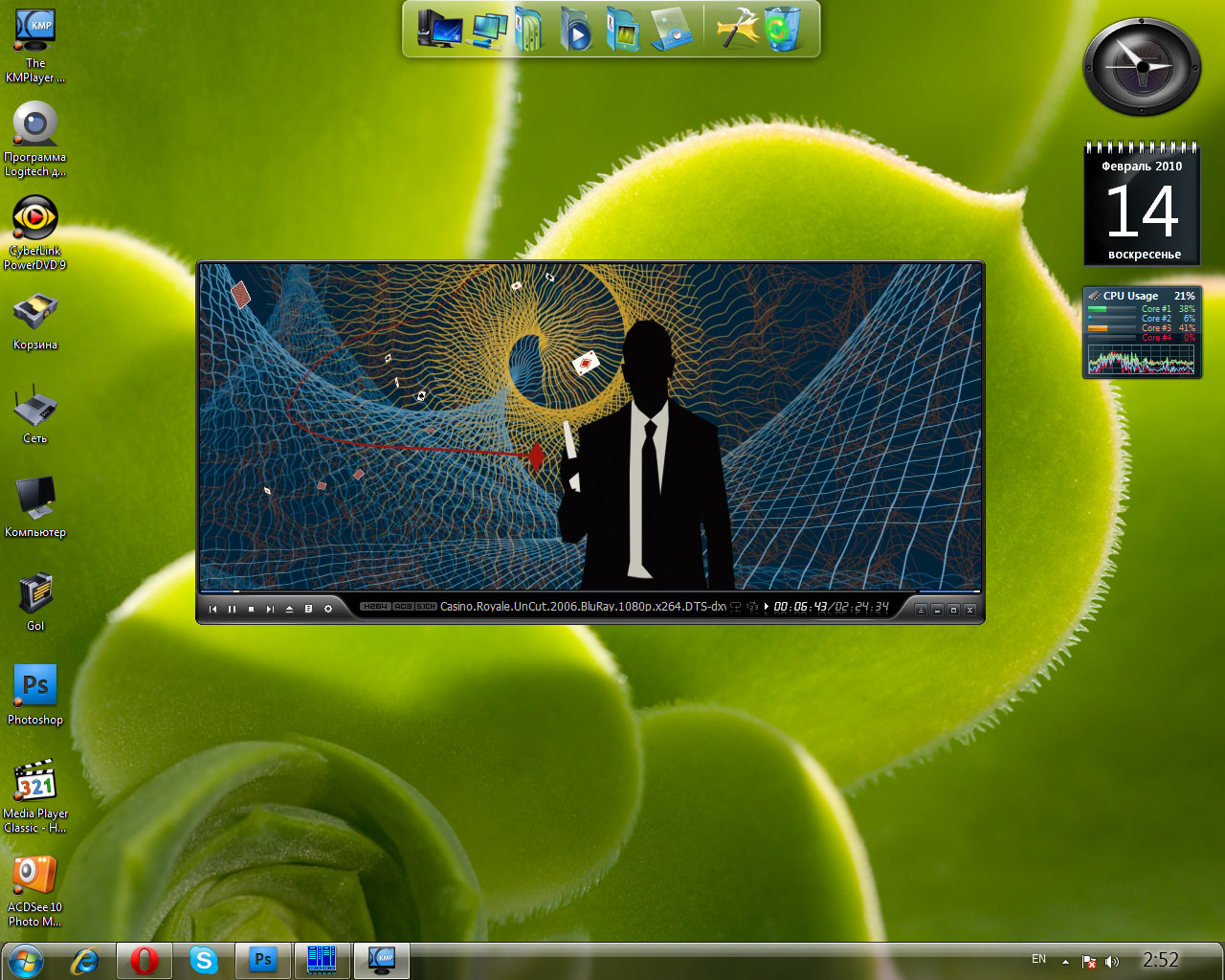Click the small play arrow before the time

(767, 607)
